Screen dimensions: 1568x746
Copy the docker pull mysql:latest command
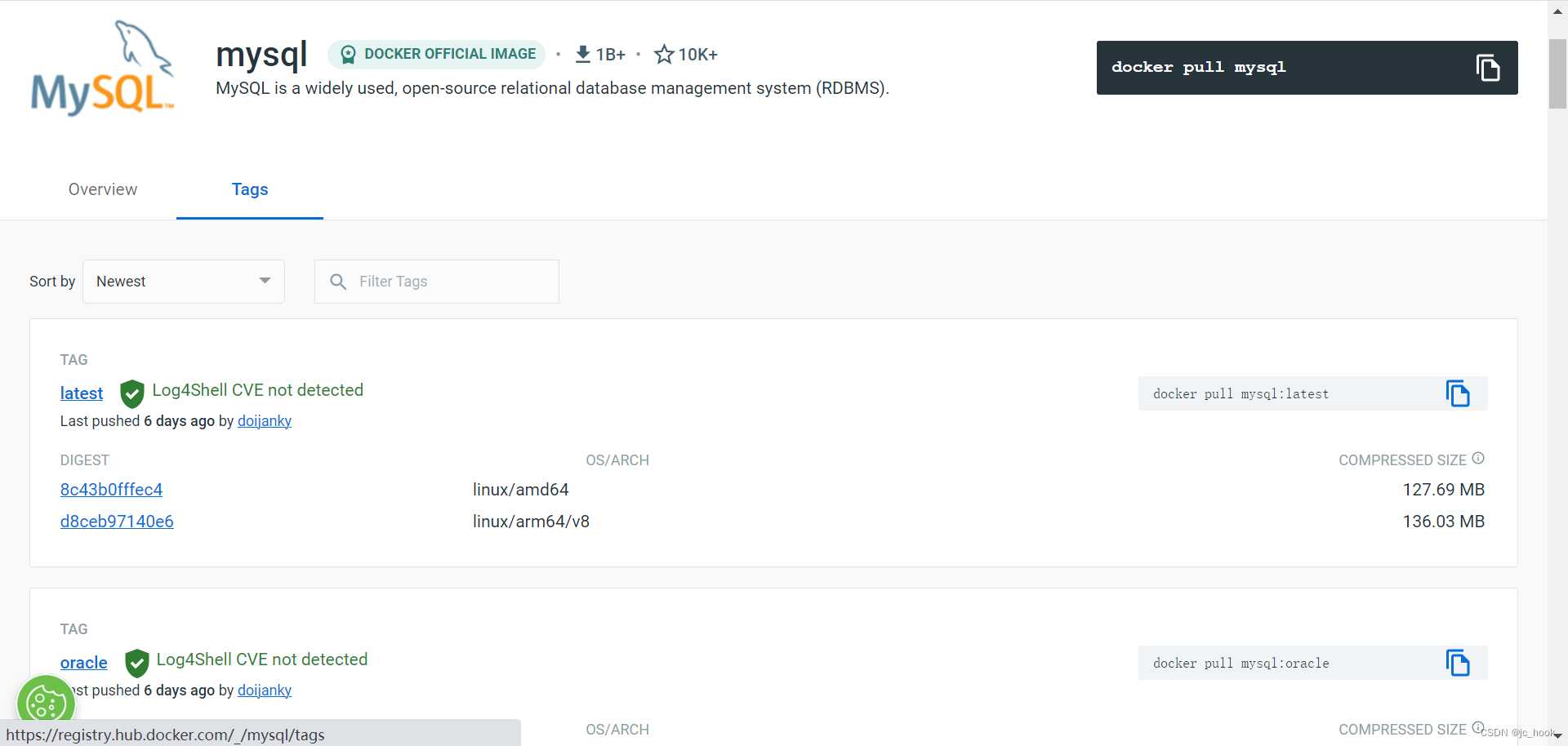click(x=1457, y=394)
